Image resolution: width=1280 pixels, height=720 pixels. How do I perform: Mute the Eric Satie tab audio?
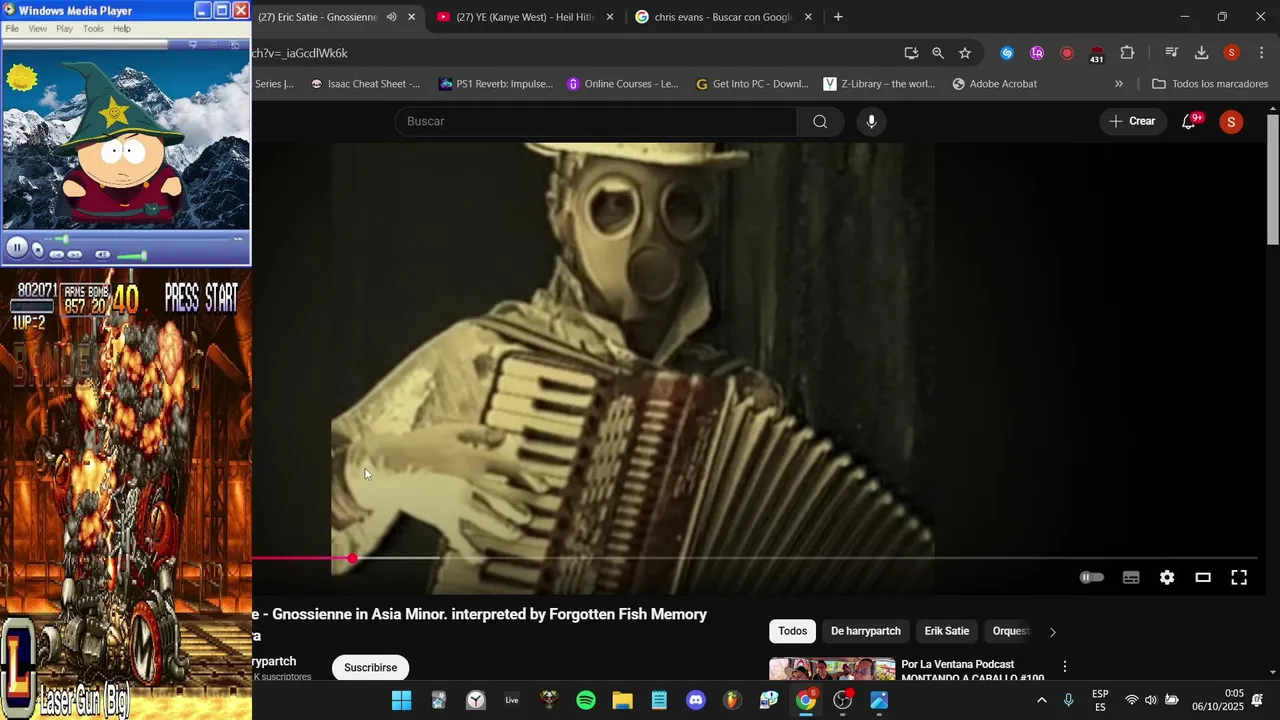pyautogui.click(x=391, y=17)
